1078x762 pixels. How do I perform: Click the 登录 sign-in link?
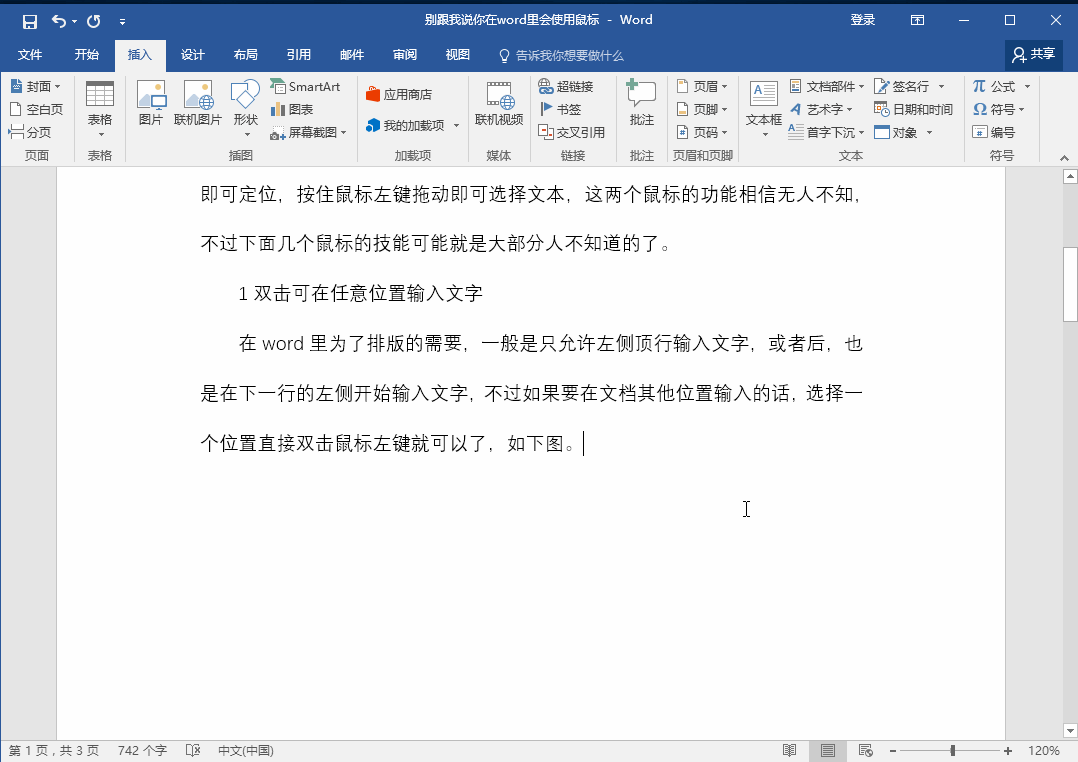(863, 20)
